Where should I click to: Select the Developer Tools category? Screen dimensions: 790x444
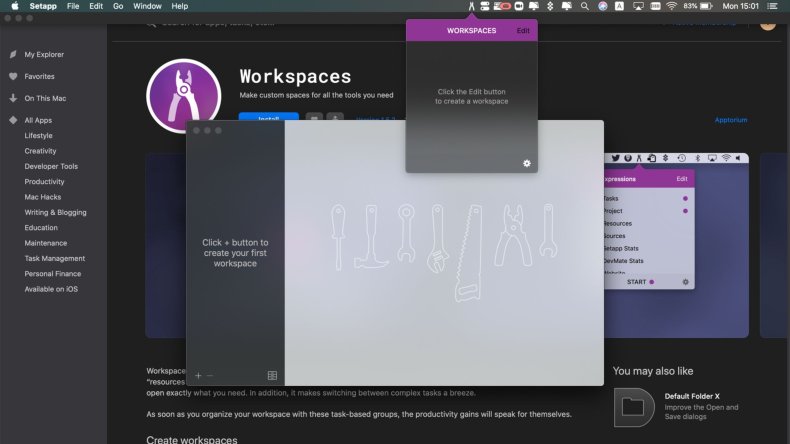point(51,166)
